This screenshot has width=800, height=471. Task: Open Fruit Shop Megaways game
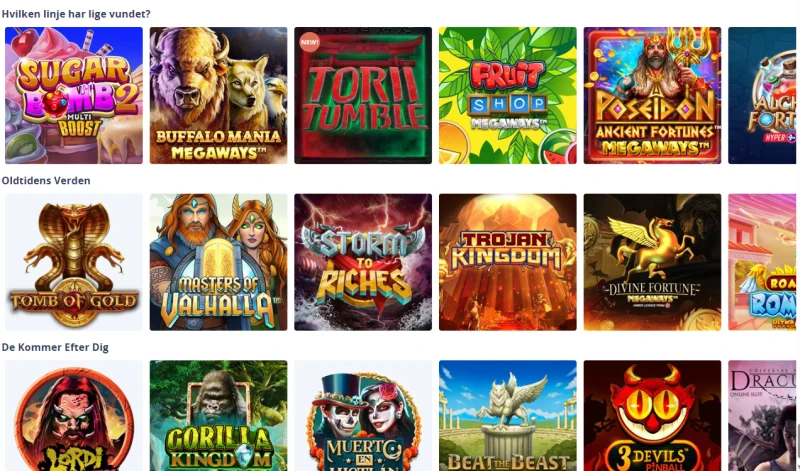tap(508, 95)
